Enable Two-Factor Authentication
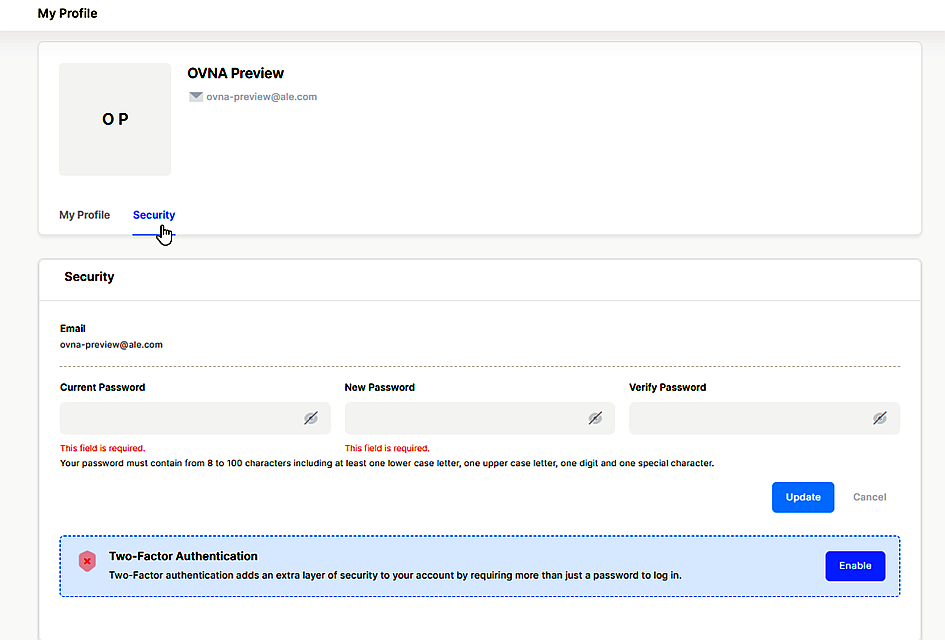Screen dimensions: 945x640 855,566
